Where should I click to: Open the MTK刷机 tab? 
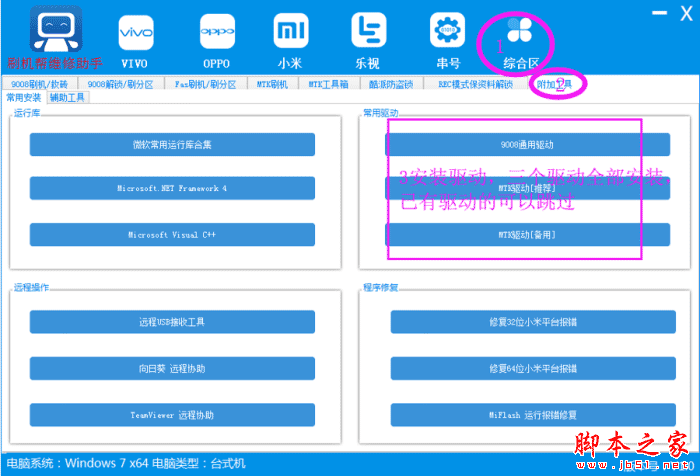coord(272,84)
